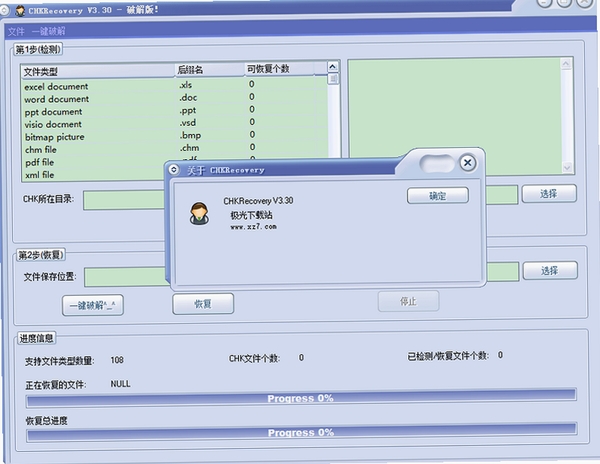Select the visio docment row
The width and height of the screenshot is (600, 464).
coord(174,124)
